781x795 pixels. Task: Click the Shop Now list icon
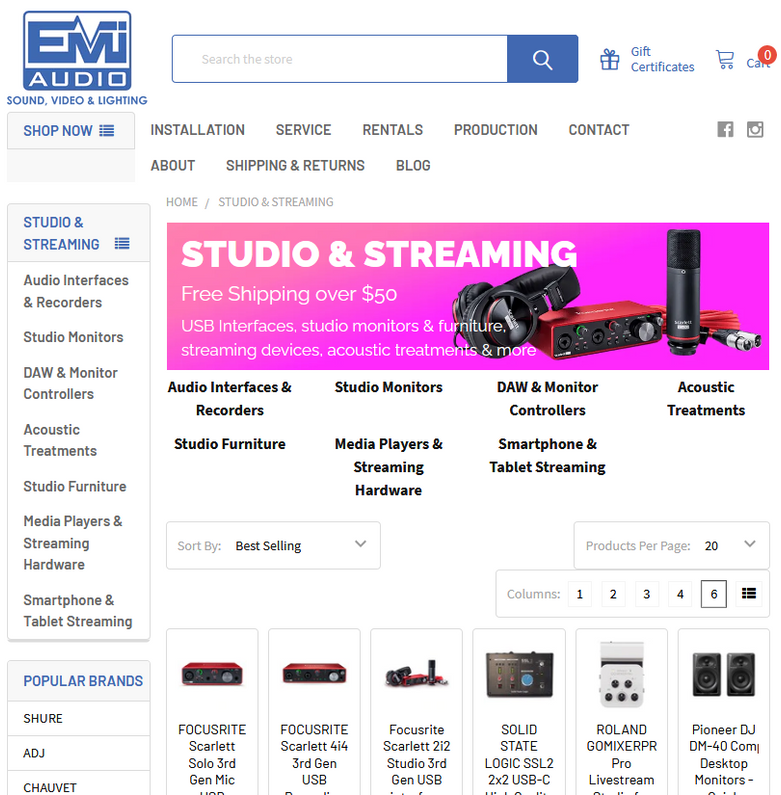point(106,131)
